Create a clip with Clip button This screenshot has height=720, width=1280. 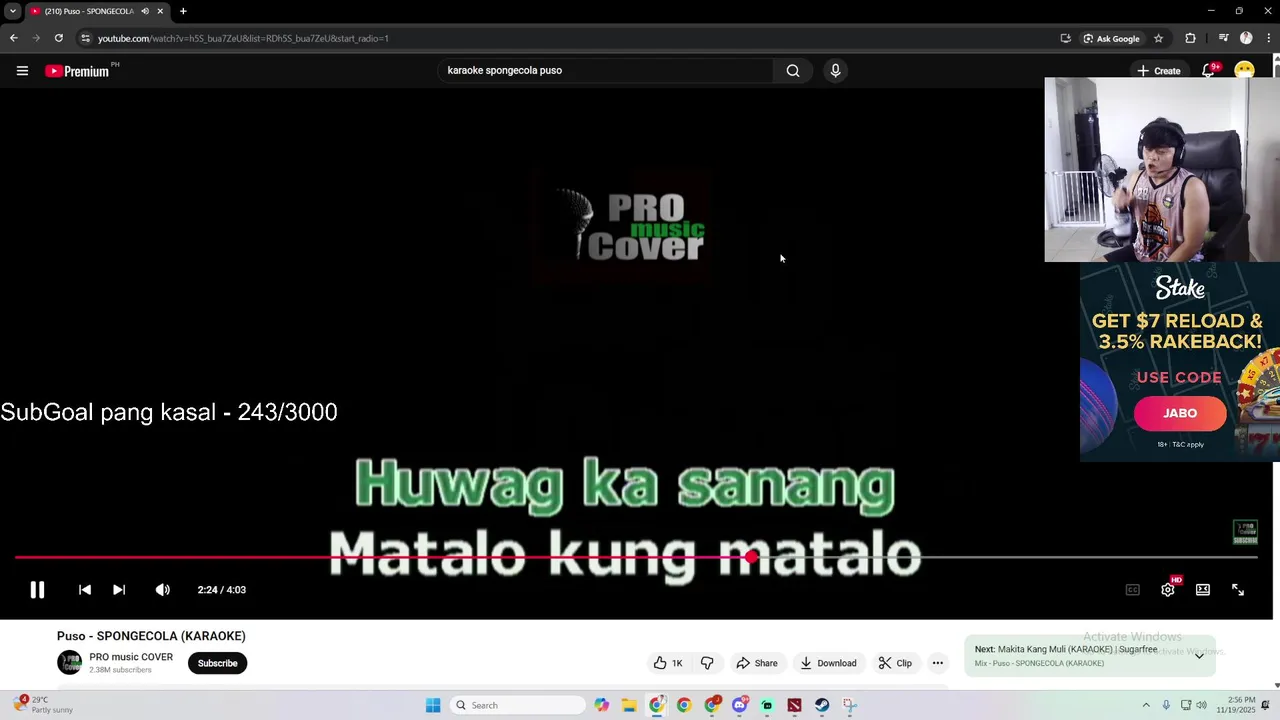[x=895, y=663]
